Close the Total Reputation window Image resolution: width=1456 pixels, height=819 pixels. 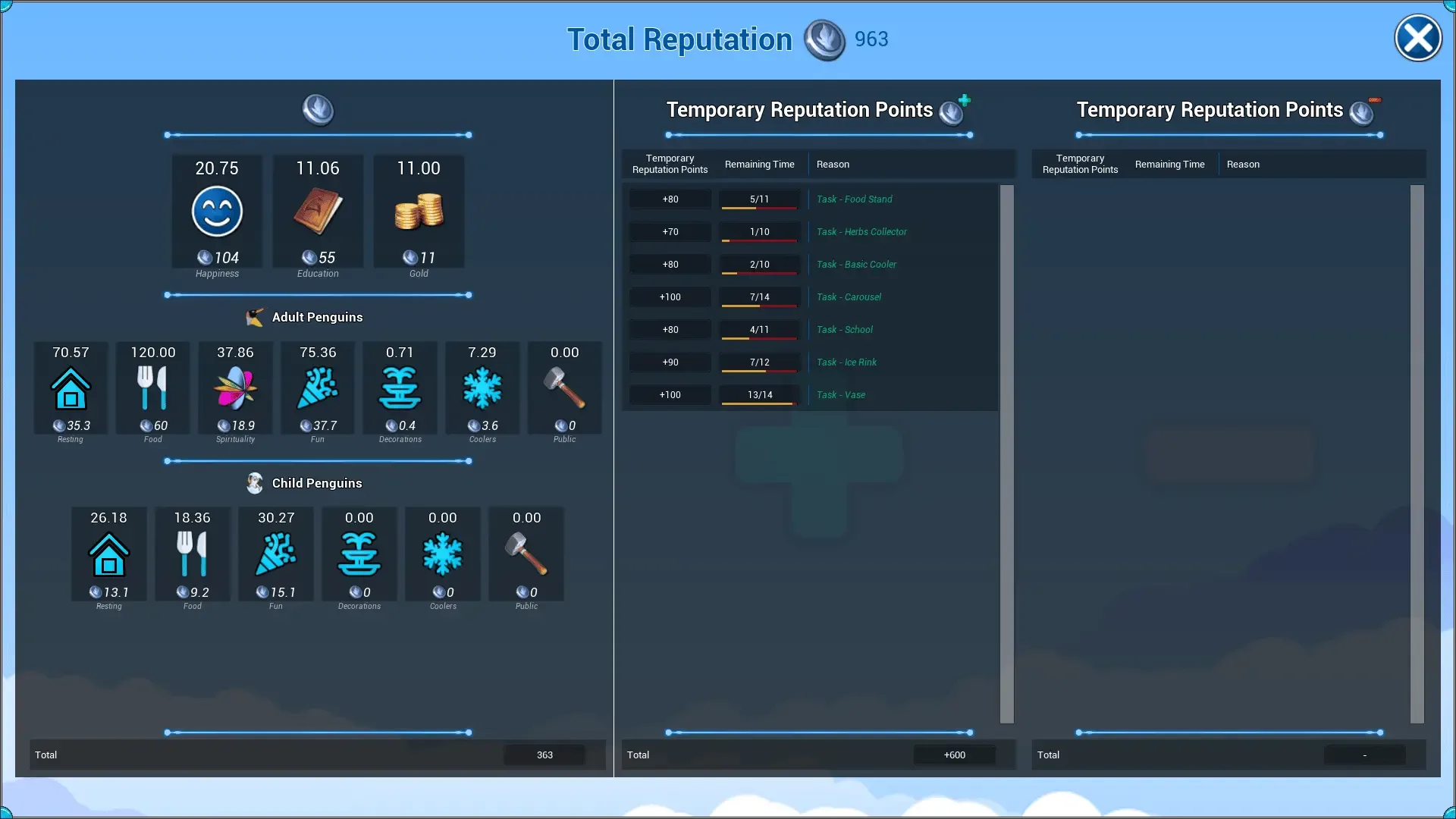click(1417, 38)
